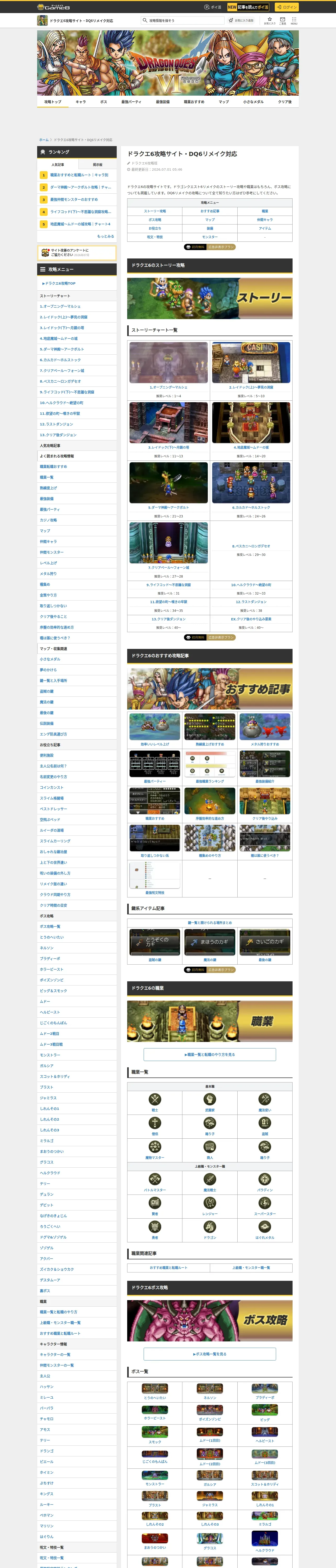Switch to the 人気記事 ranking tab
This screenshot has width=336, height=1568.
click(x=58, y=164)
